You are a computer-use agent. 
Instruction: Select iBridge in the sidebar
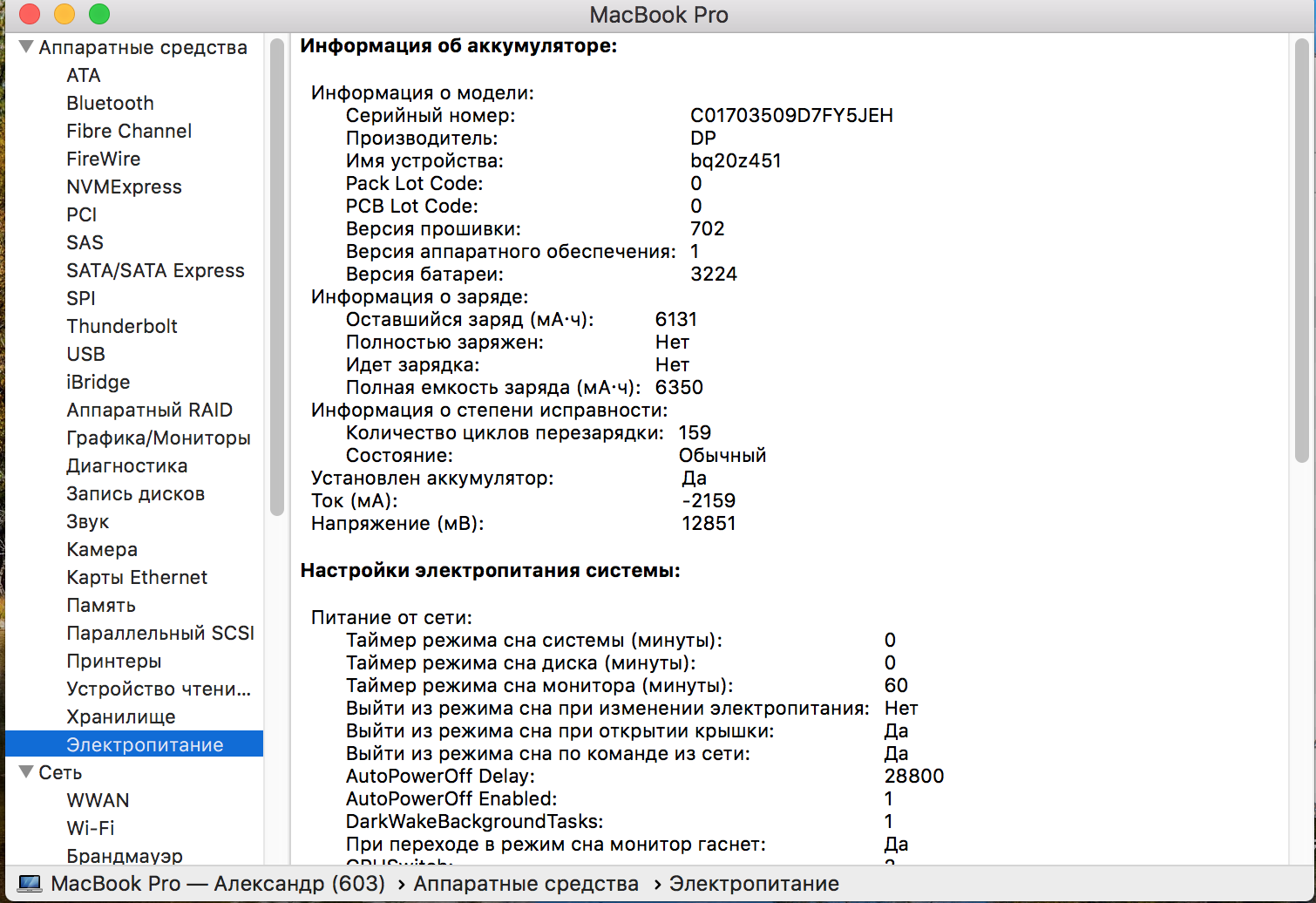click(98, 382)
